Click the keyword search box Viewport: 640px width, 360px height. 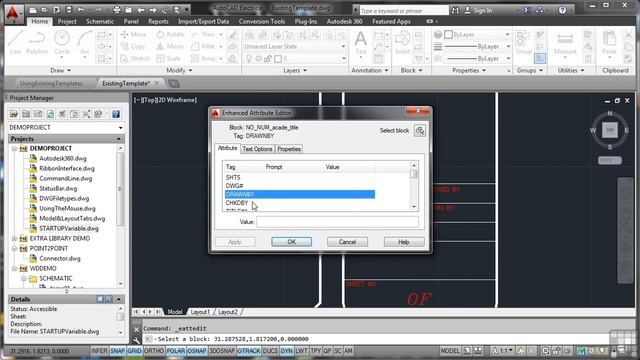[403, 11]
